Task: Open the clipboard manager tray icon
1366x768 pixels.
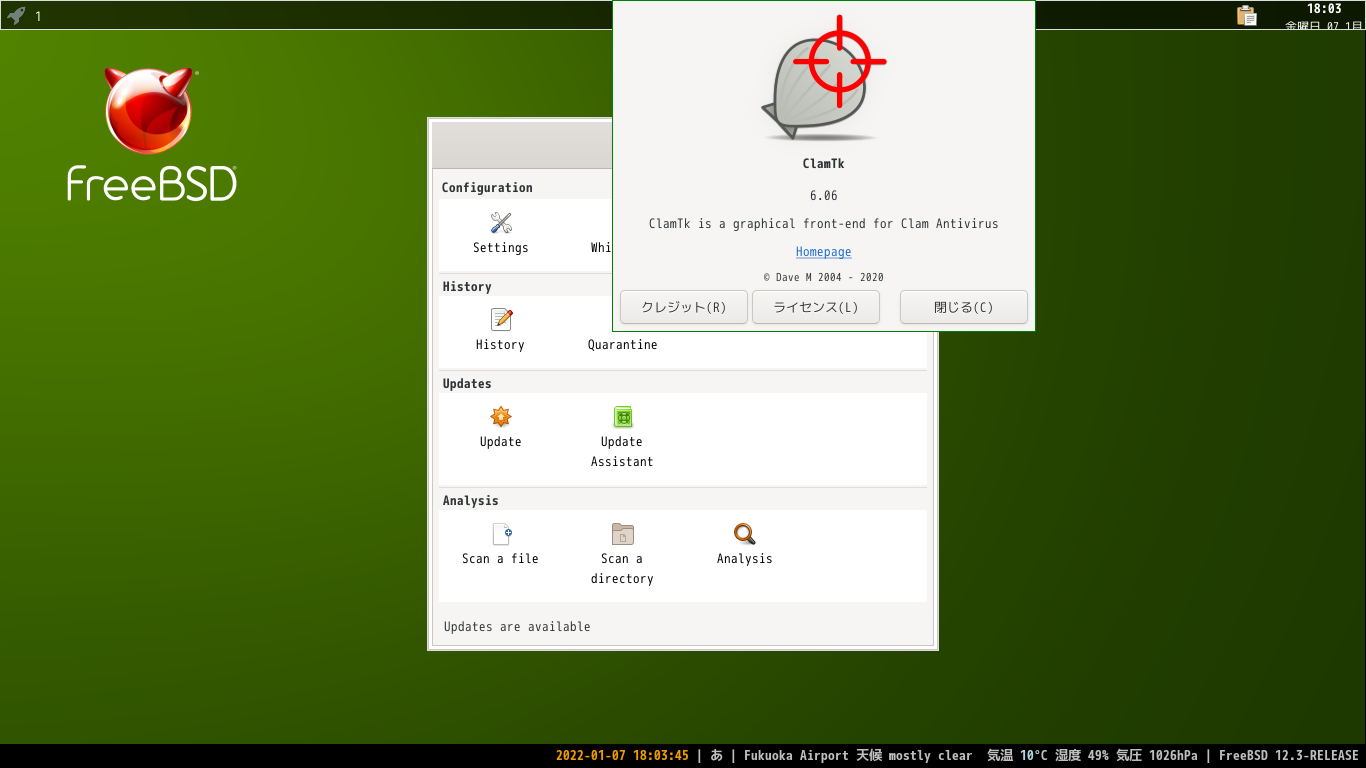Action: point(1246,15)
